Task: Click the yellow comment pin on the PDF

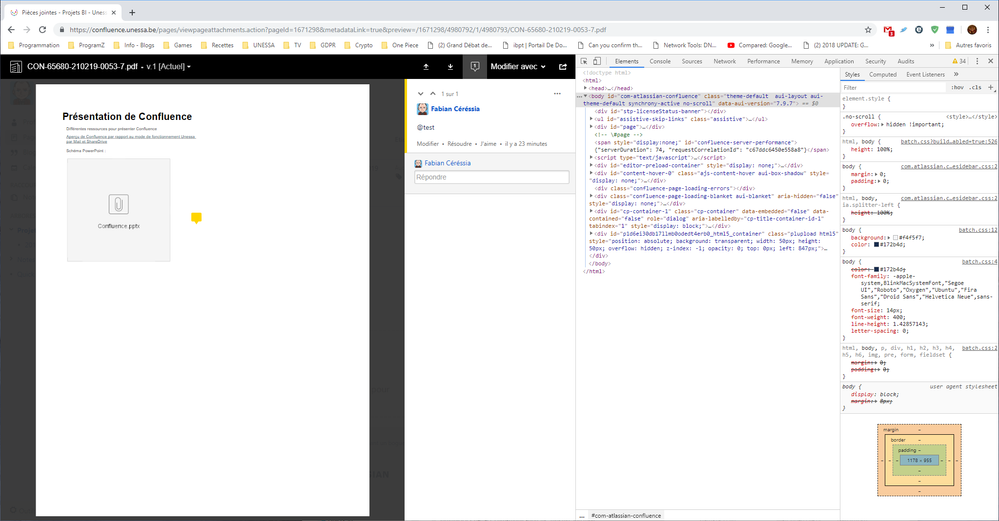Action: (196, 218)
